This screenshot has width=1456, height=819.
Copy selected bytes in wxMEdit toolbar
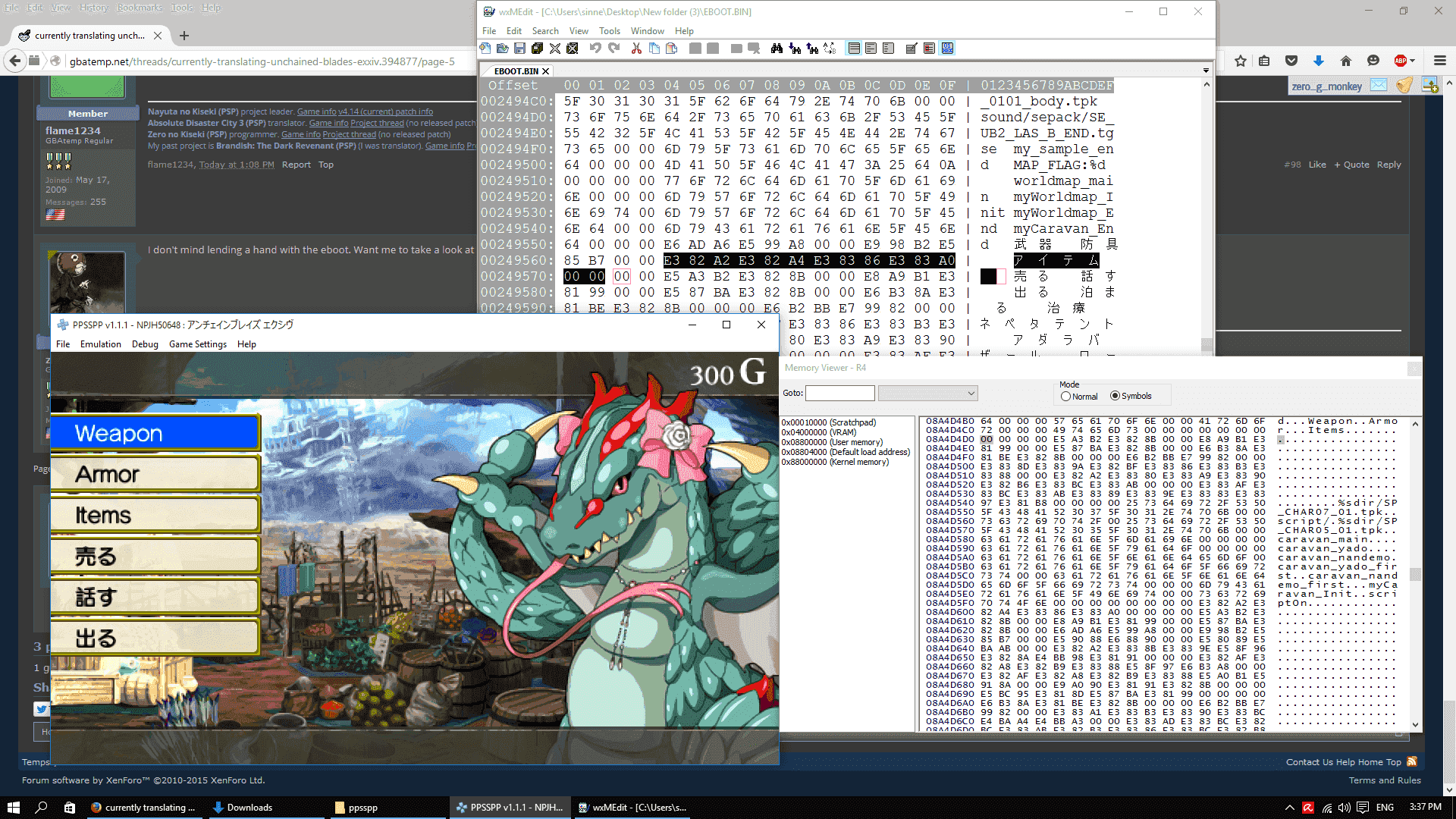[x=654, y=49]
